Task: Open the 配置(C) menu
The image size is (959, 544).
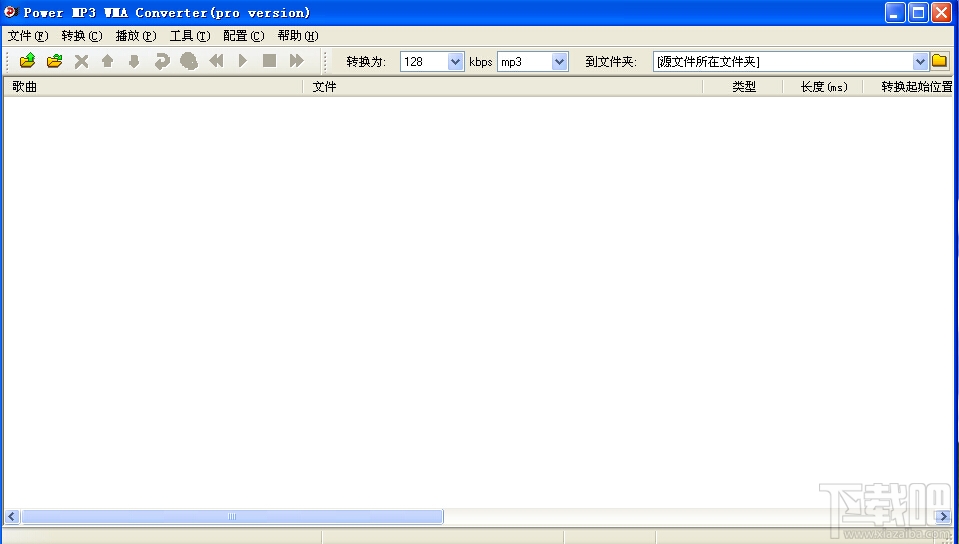Action: tap(243, 35)
